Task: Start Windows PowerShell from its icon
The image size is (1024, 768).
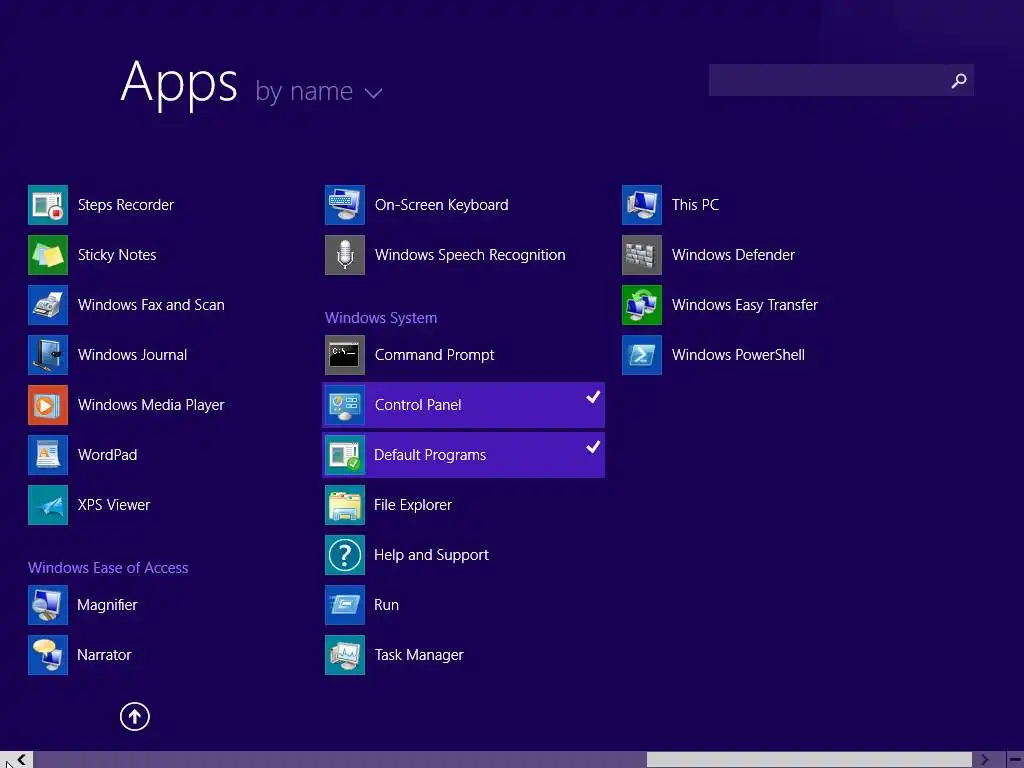Action: coord(642,355)
